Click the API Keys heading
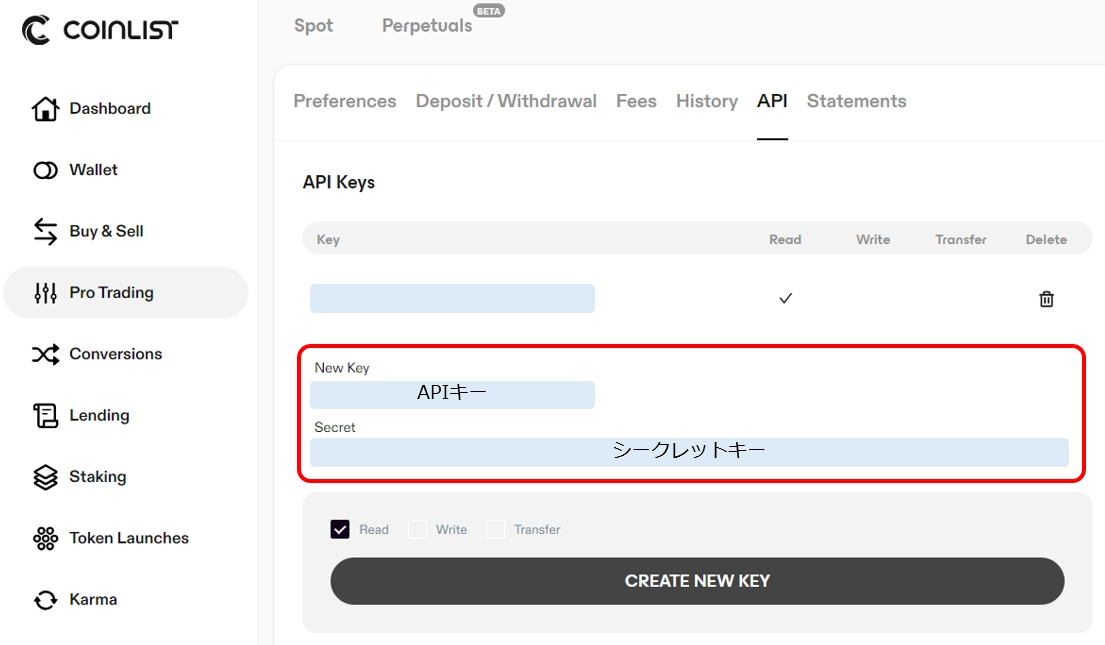Image resolution: width=1105 pixels, height=645 pixels. click(339, 183)
